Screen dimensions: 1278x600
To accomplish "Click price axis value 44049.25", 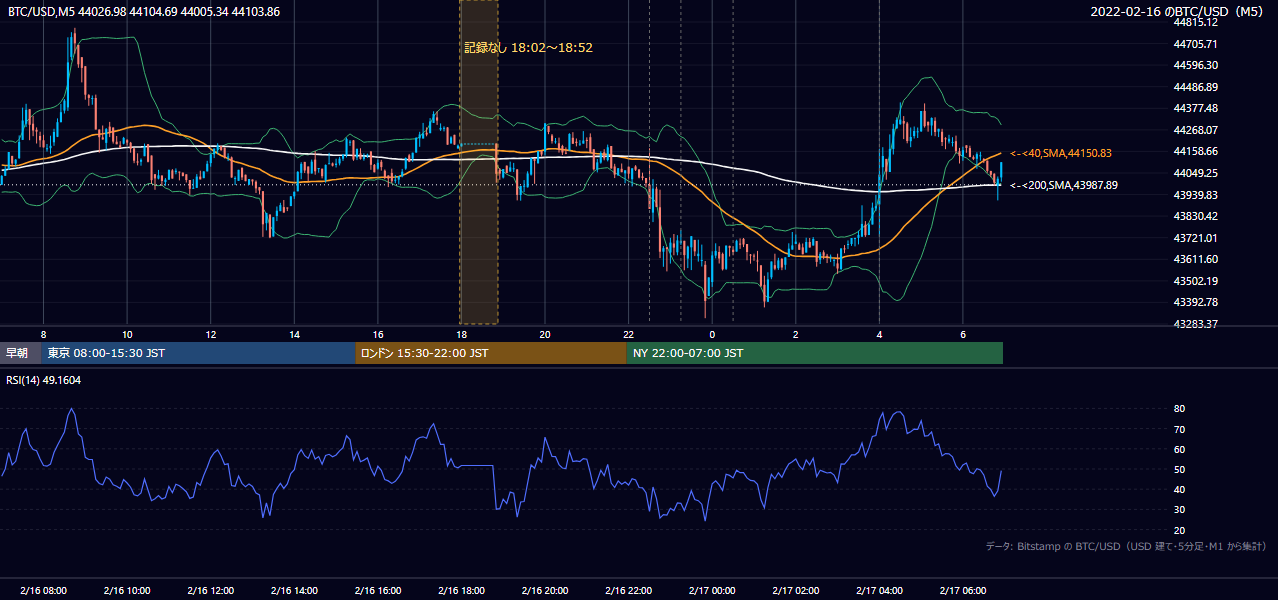I will coord(1196,173).
